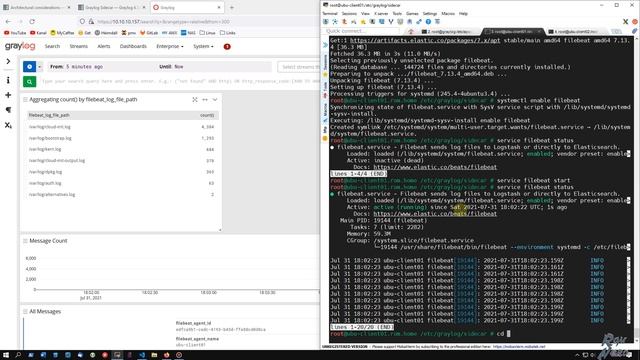
Task: Open the artifacts.elastic.co link in the terminal
Action: 425,40
